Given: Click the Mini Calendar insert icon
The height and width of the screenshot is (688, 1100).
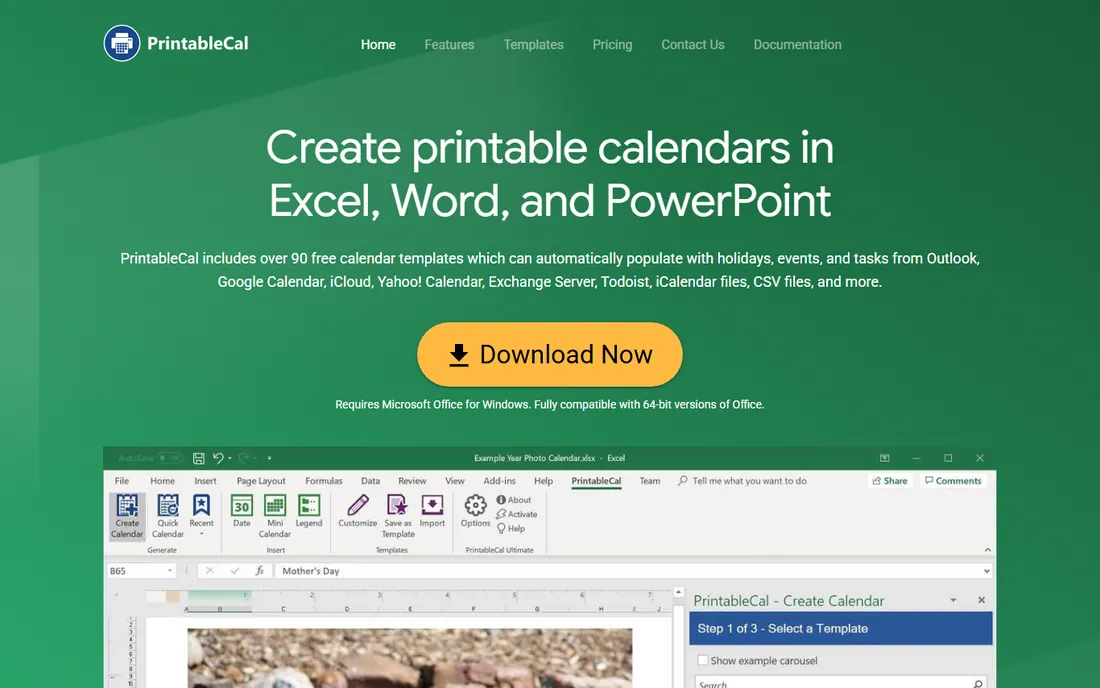Looking at the screenshot, I should coord(274,516).
